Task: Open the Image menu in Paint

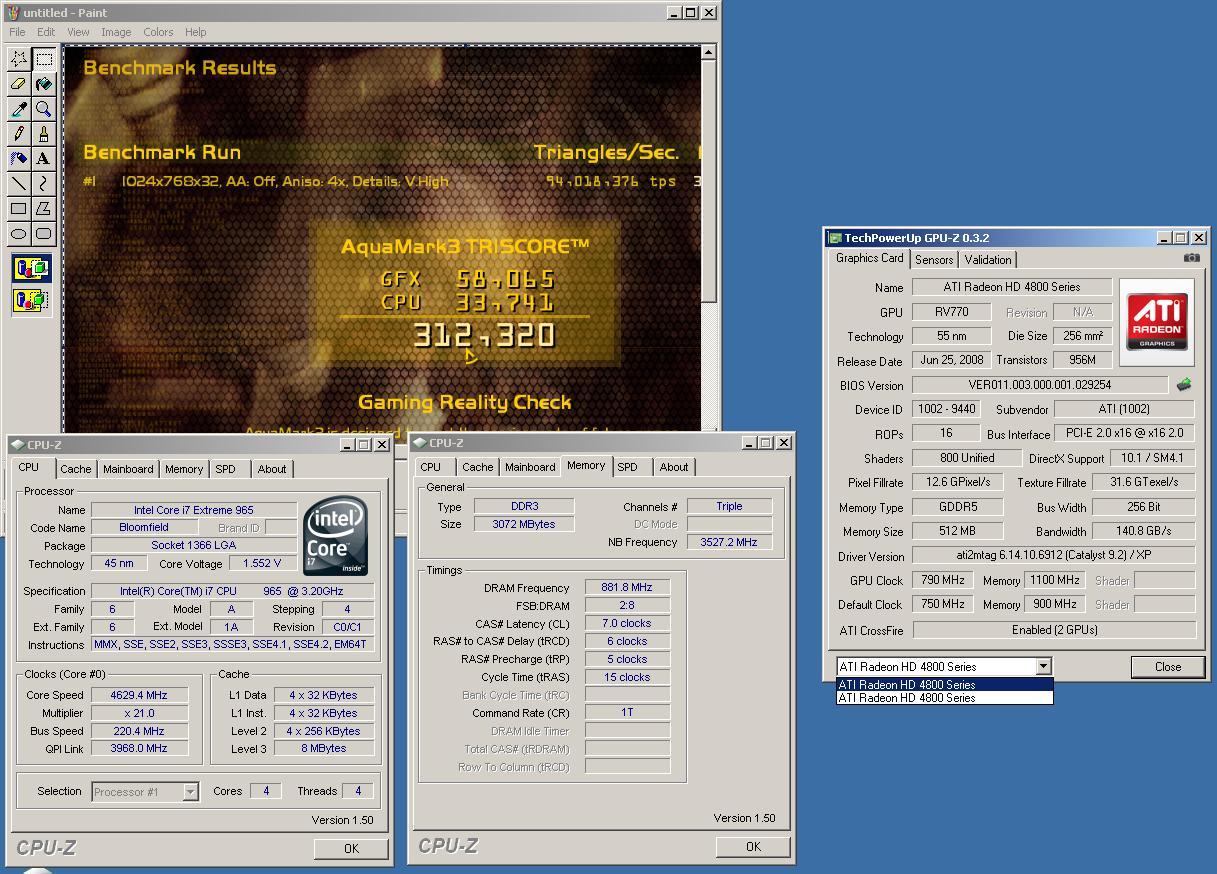Action: 116,32
